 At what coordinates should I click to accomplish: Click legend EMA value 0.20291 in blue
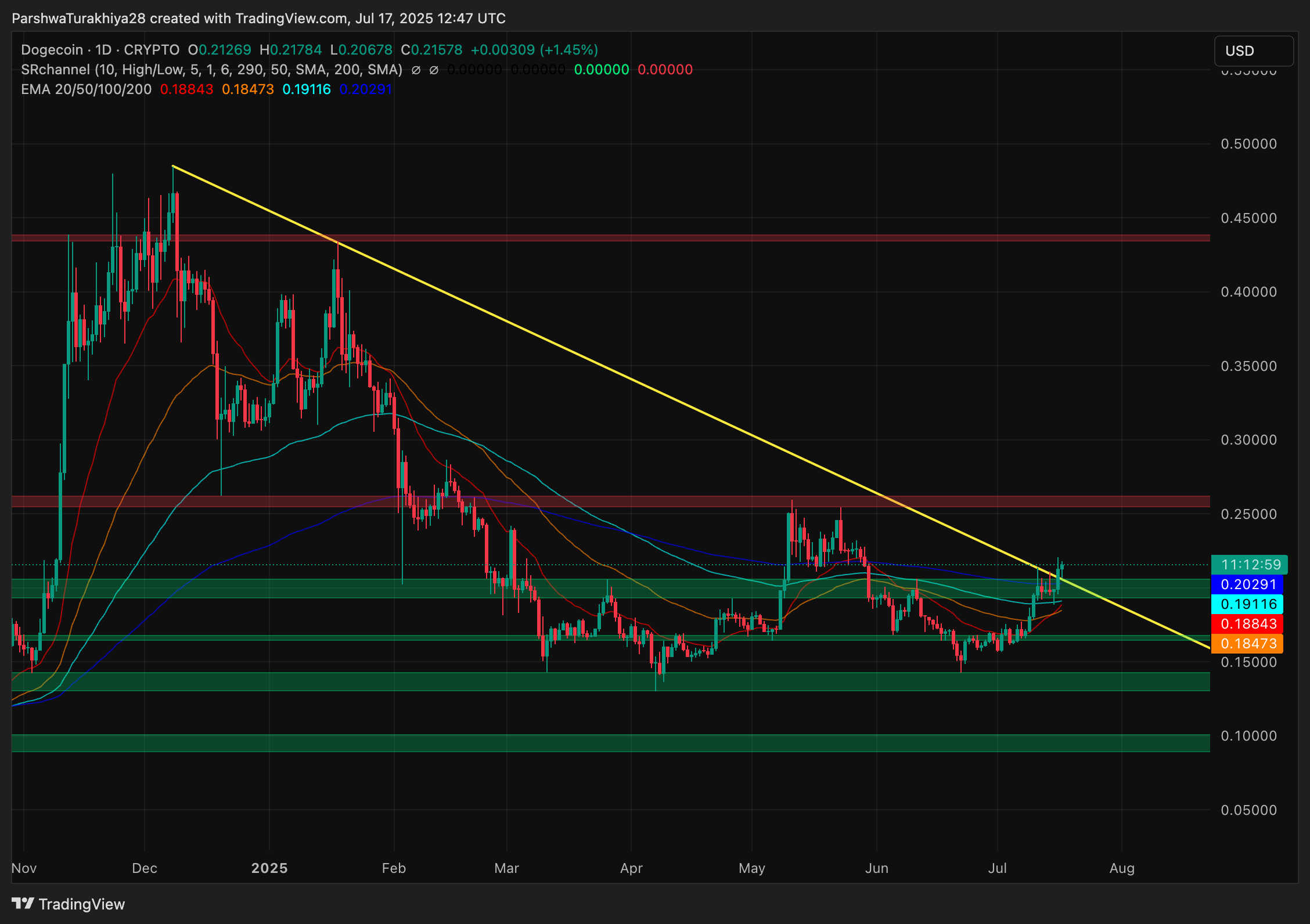[366, 89]
